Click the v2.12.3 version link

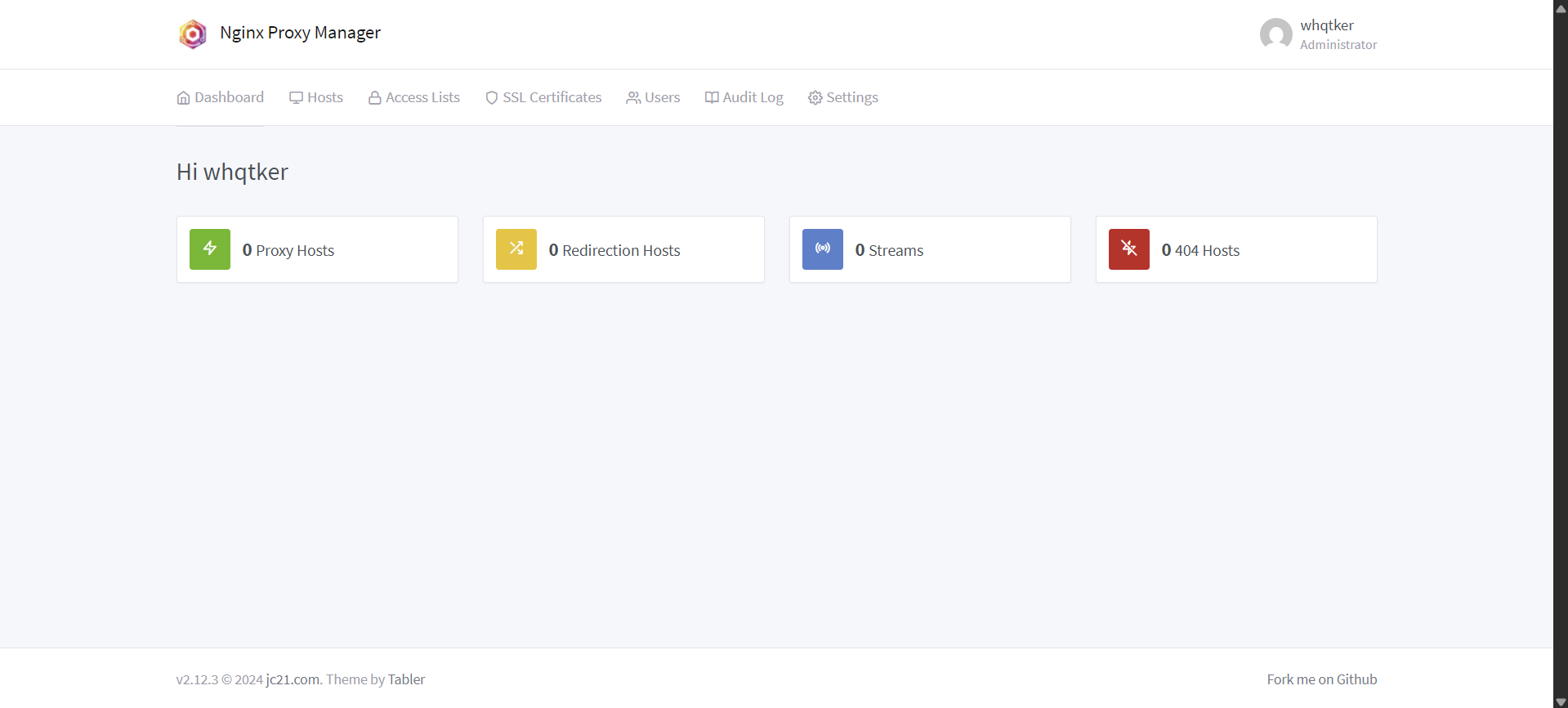[x=198, y=679]
